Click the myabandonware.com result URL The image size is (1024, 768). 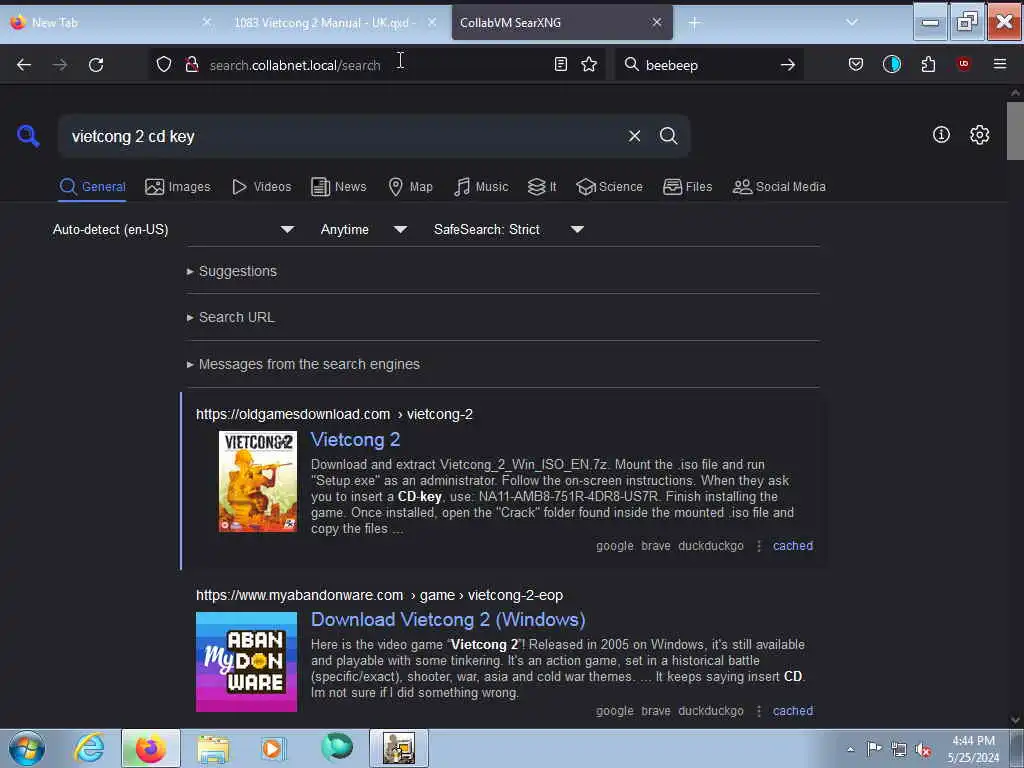click(x=379, y=595)
